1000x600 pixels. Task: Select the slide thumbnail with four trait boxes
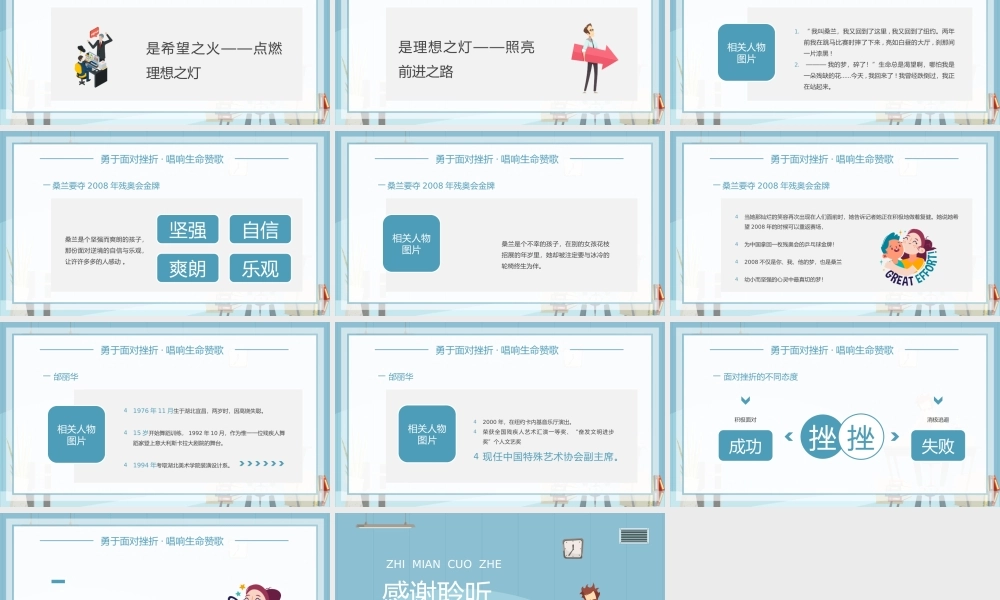pos(165,224)
